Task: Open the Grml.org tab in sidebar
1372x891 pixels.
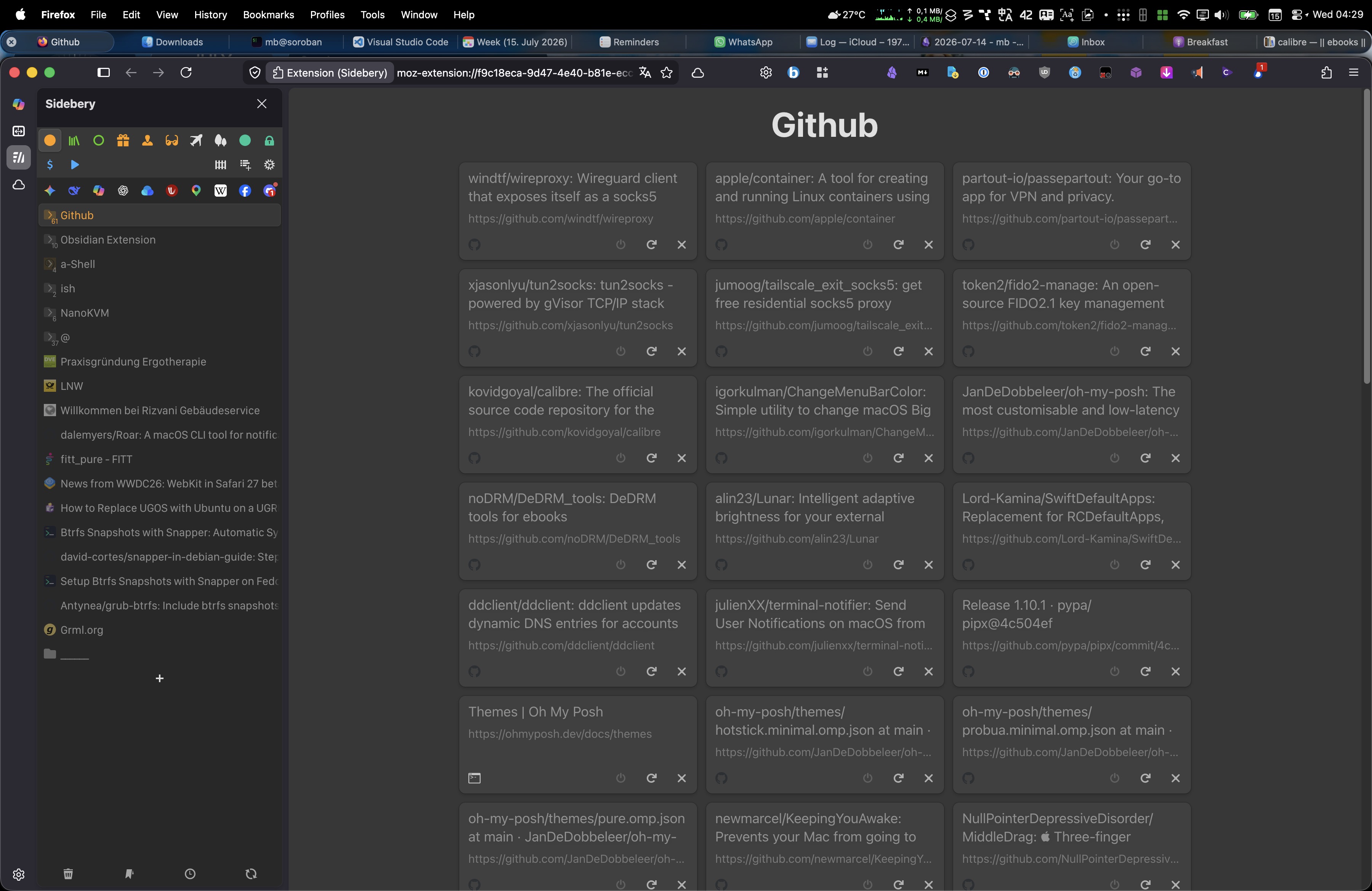Action: pos(160,630)
